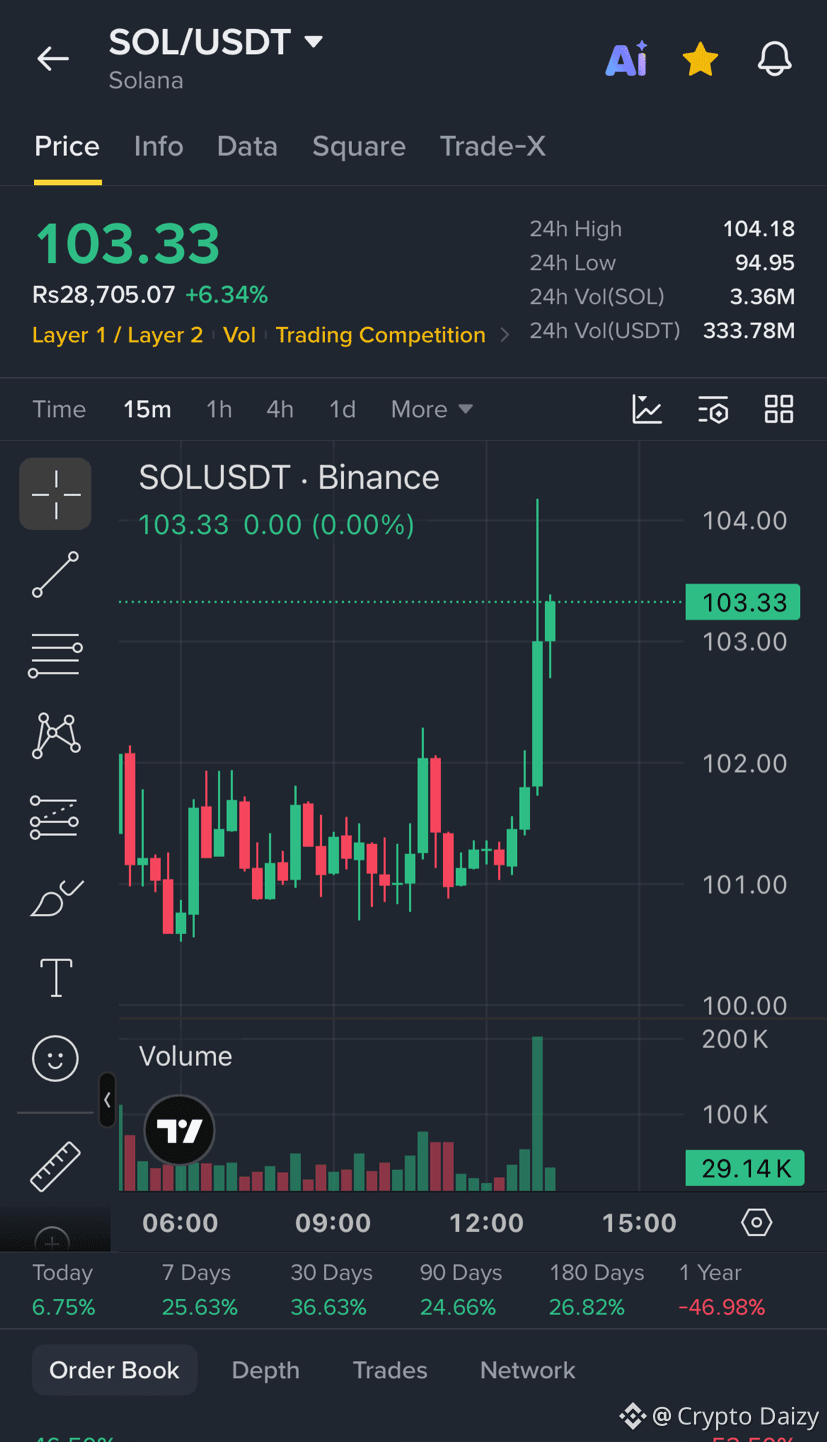Toggle the favorite star for SOL/USDT
The width and height of the screenshot is (827, 1442).
700,60
